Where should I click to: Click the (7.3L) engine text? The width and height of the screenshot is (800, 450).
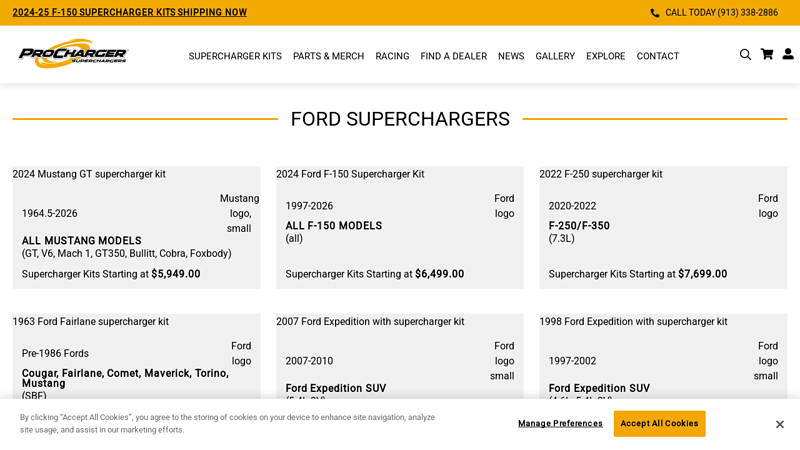[x=561, y=238]
